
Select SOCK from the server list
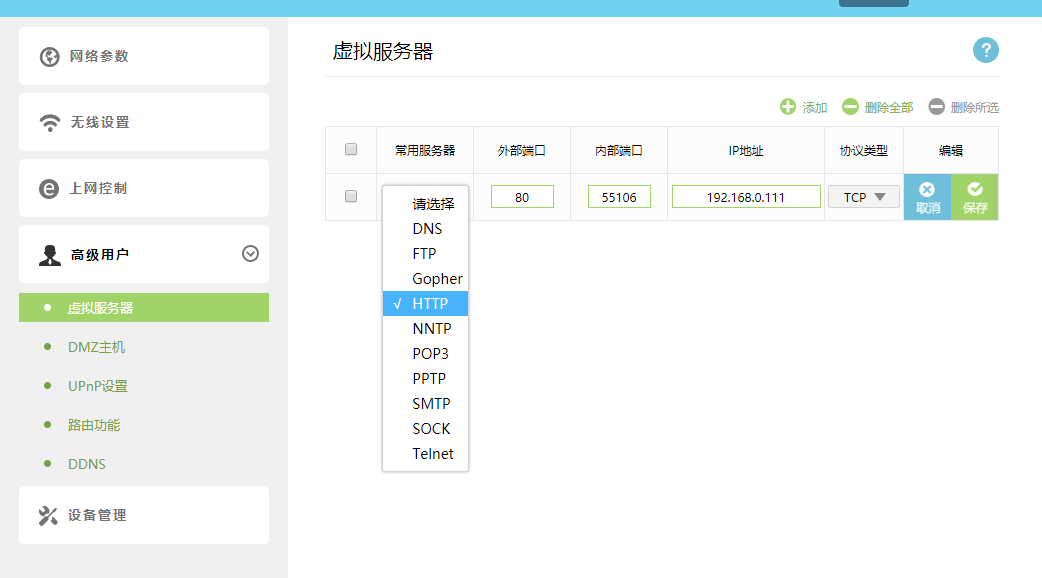pyautogui.click(x=425, y=429)
